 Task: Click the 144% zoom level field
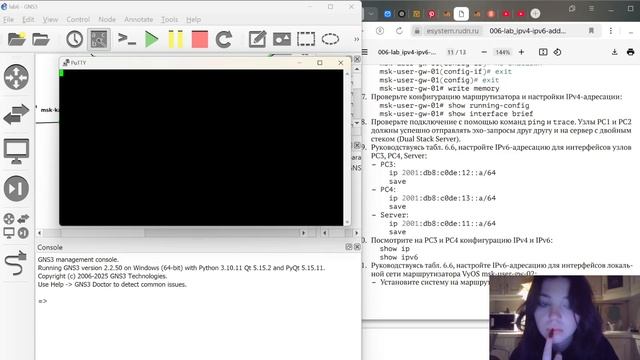(503, 52)
